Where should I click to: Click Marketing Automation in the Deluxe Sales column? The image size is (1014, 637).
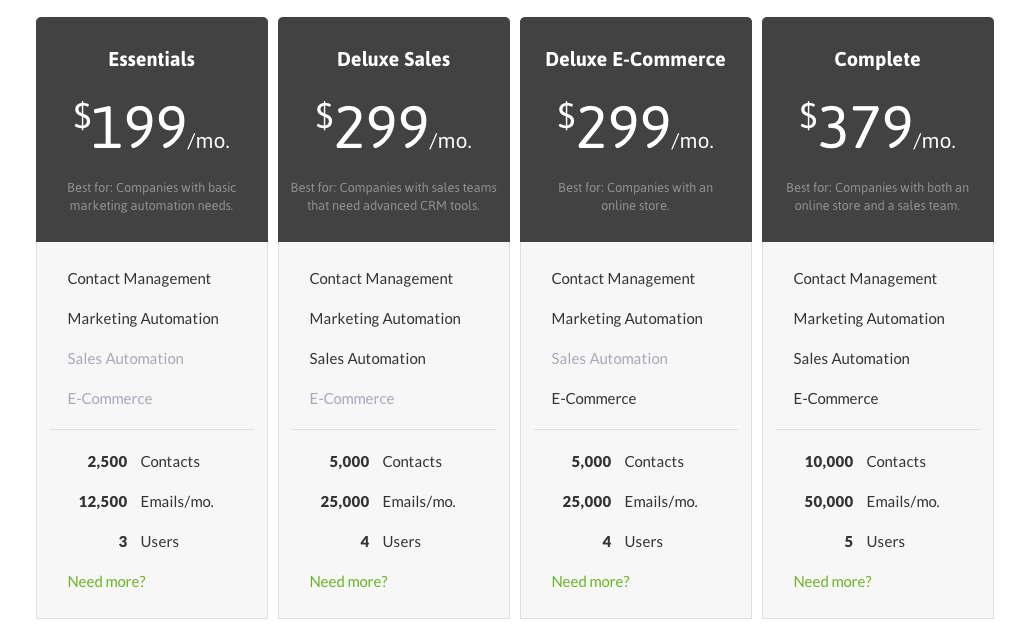coord(385,318)
